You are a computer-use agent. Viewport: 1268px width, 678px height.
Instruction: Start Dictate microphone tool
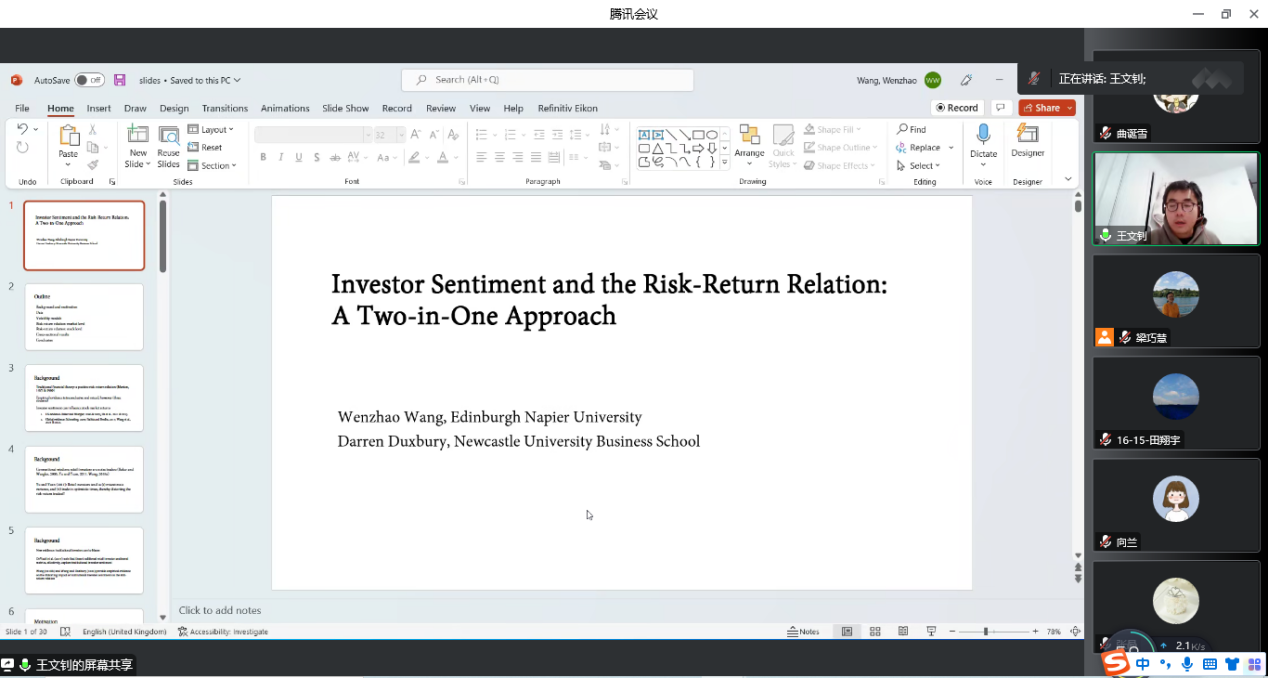tap(983, 136)
